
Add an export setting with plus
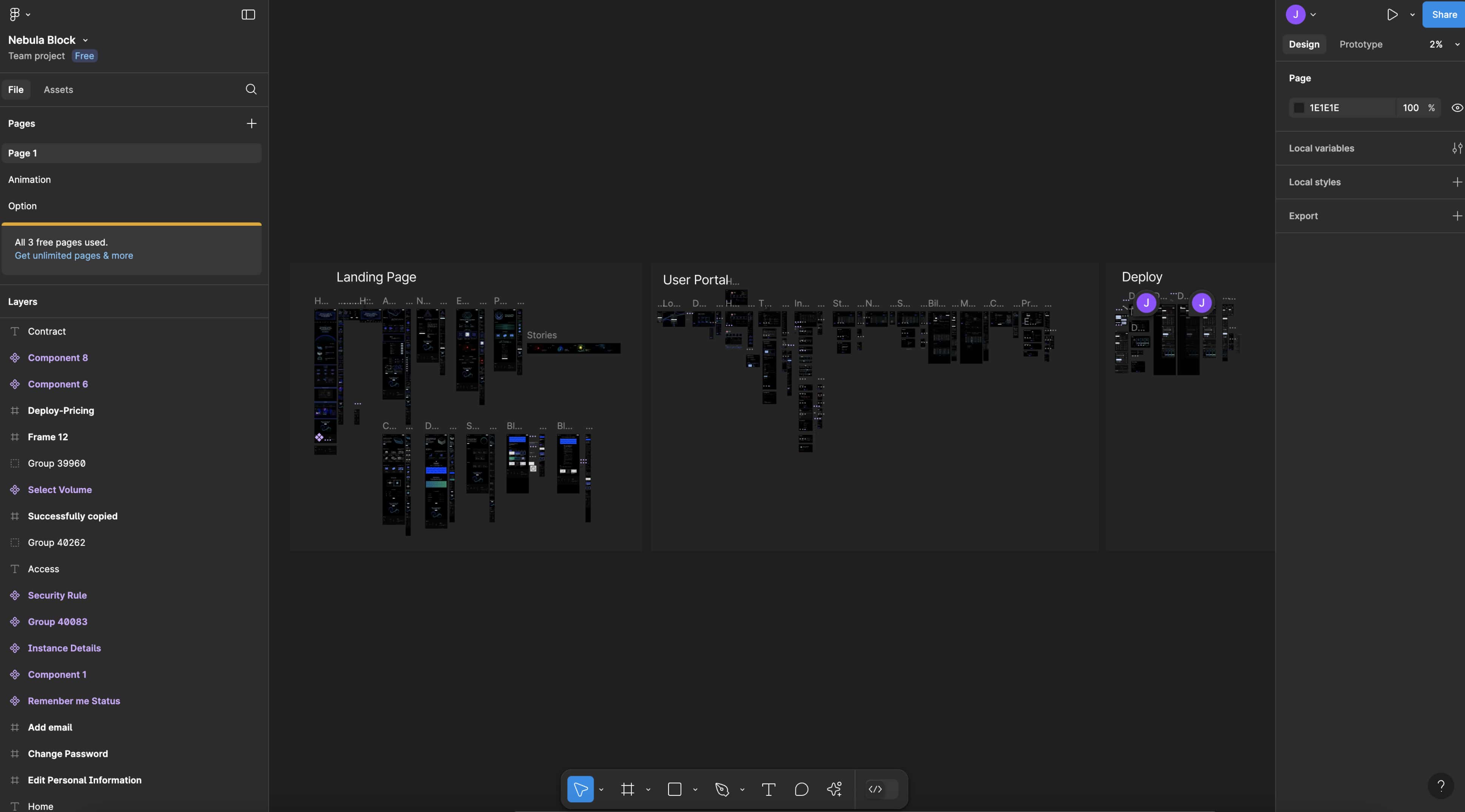pos(1457,216)
